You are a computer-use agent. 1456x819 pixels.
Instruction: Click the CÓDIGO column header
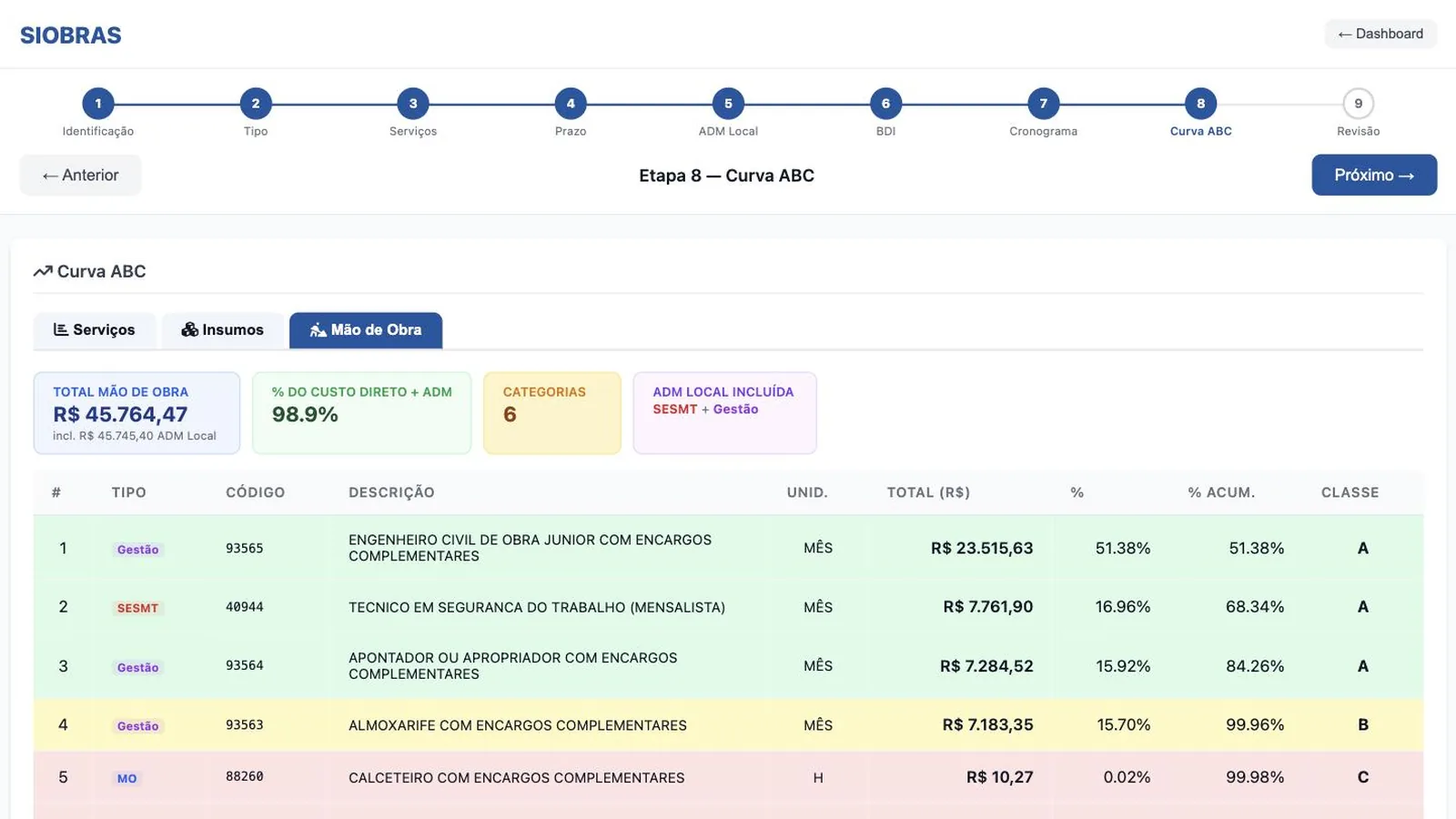point(256,492)
